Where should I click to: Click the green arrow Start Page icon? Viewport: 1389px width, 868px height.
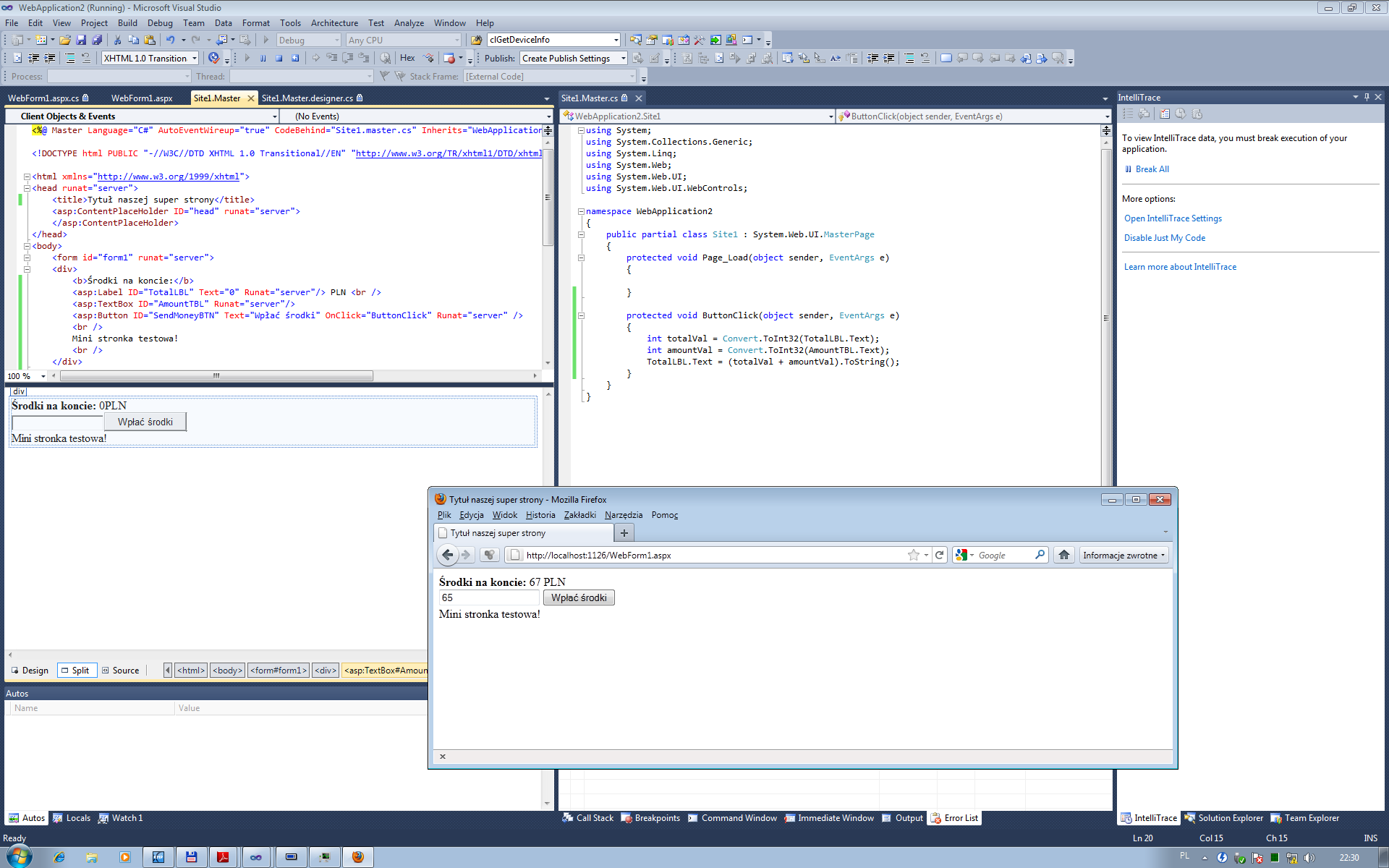[x=715, y=40]
